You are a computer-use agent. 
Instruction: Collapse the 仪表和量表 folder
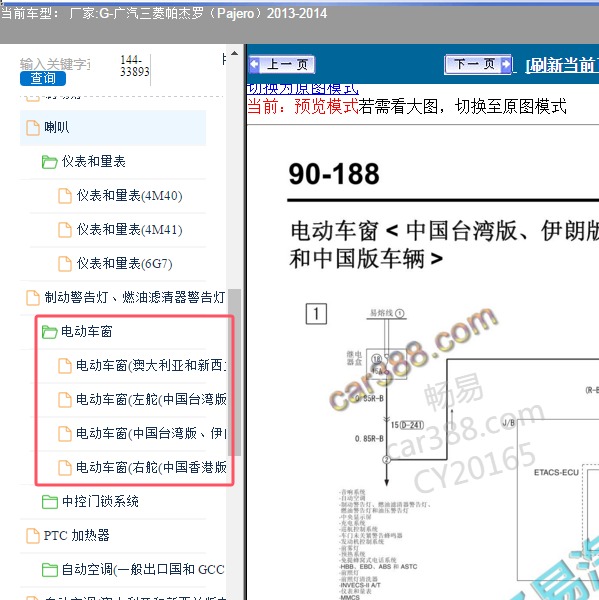pos(93,161)
